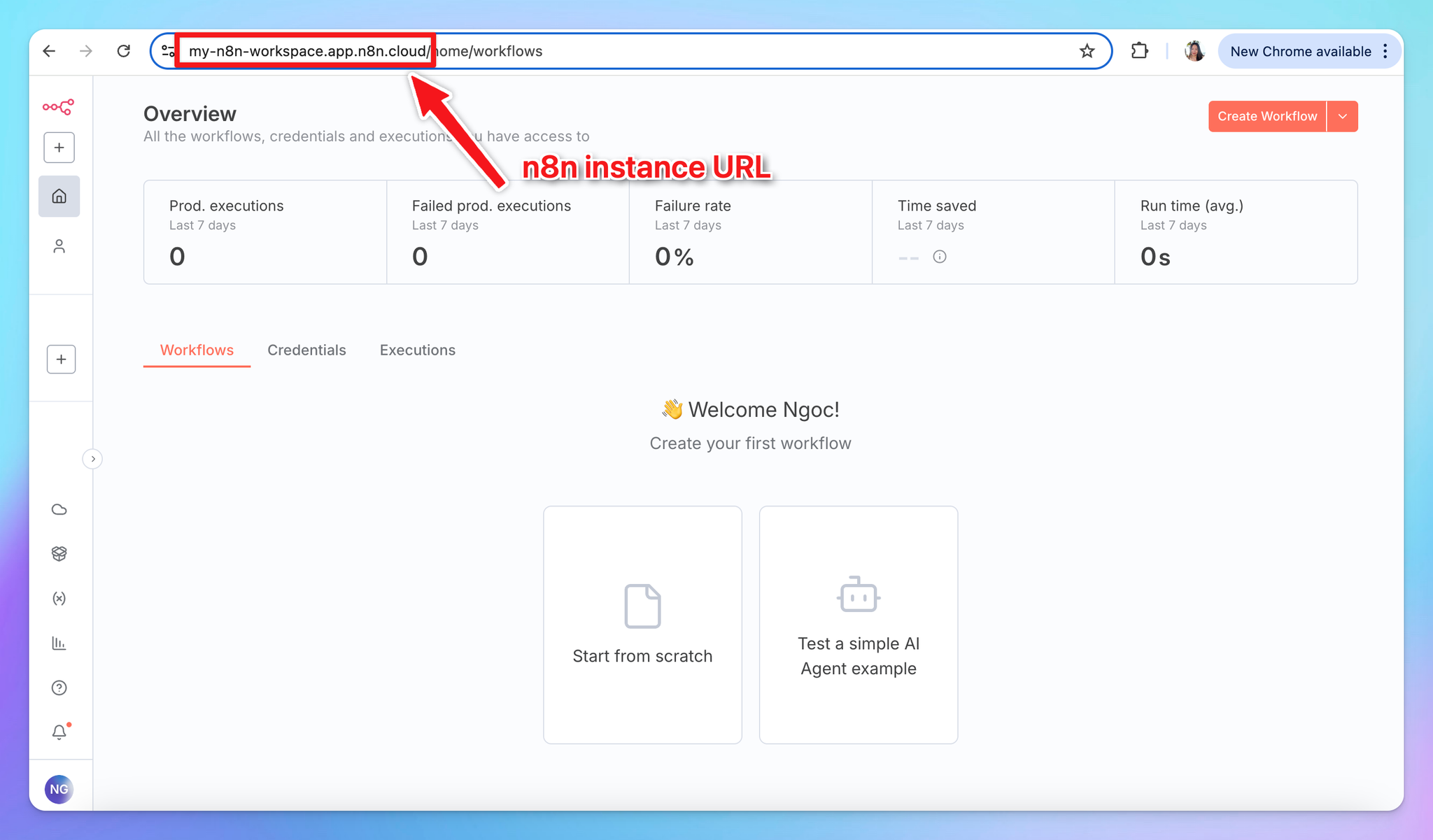Switch to the Credentials tab
The image size is (1433, 840).
pyautogui.click(x=306, y=350)
